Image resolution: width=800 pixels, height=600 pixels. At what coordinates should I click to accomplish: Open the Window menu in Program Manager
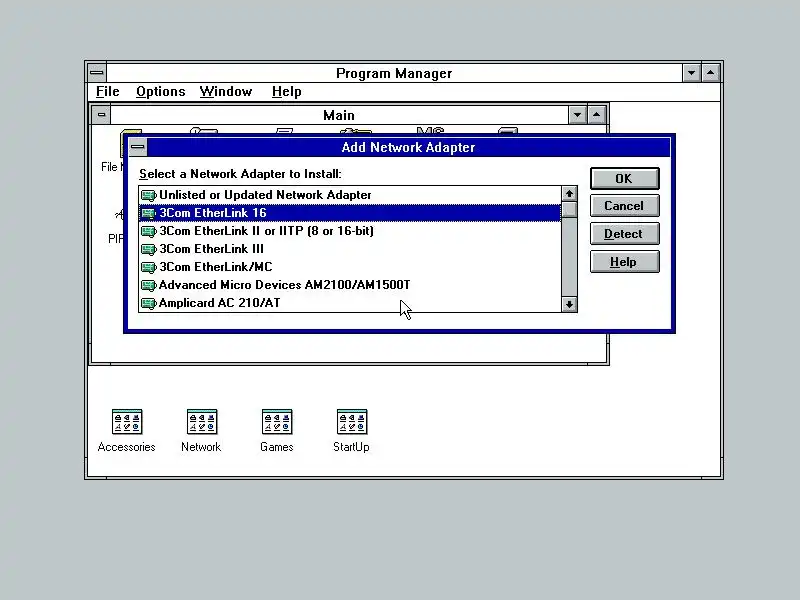[x=226, y=92]
